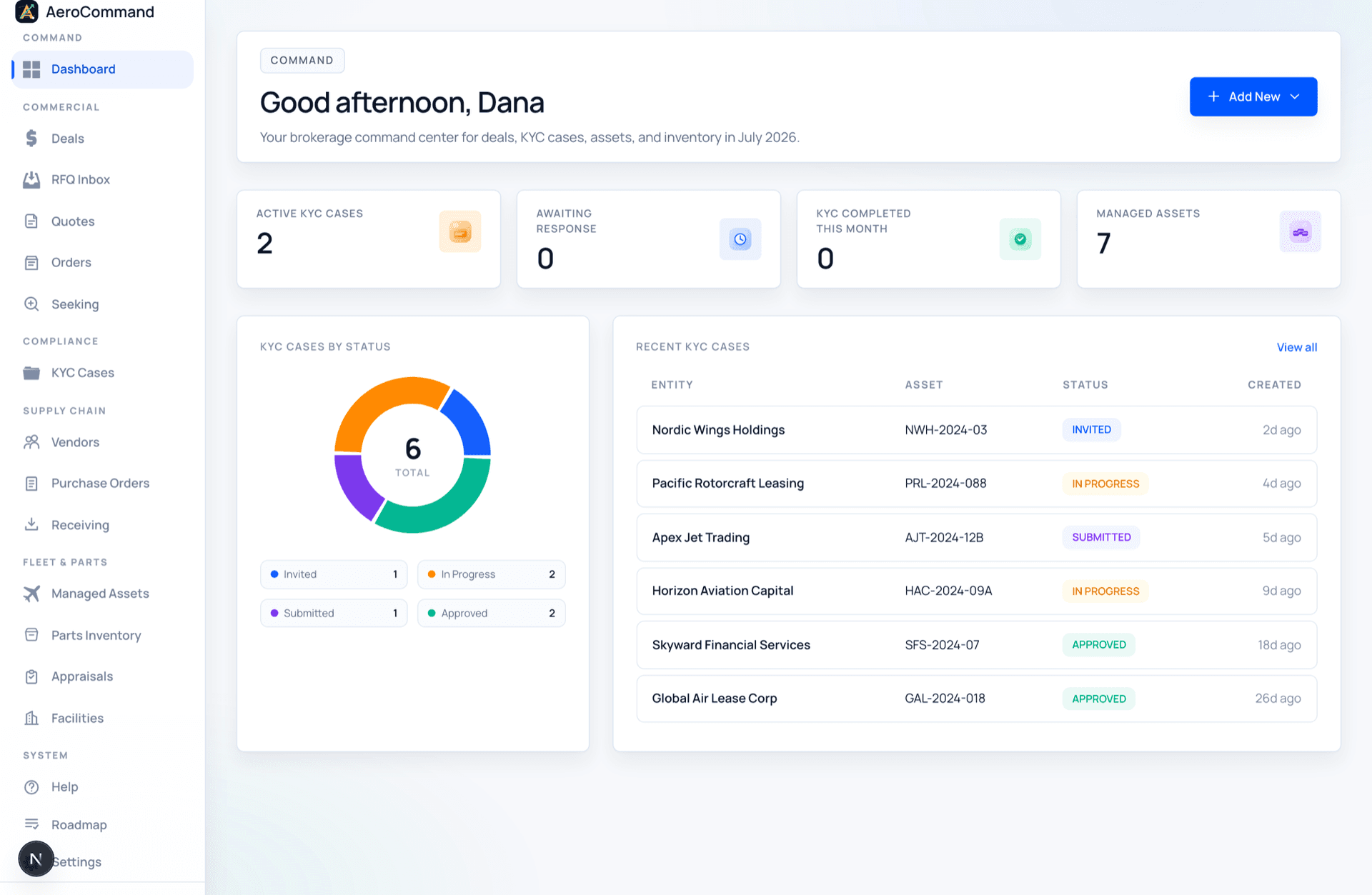Click the blue Invited donut segment
This screenshot has width=1372, height=895.
click(x=472, y=424)
